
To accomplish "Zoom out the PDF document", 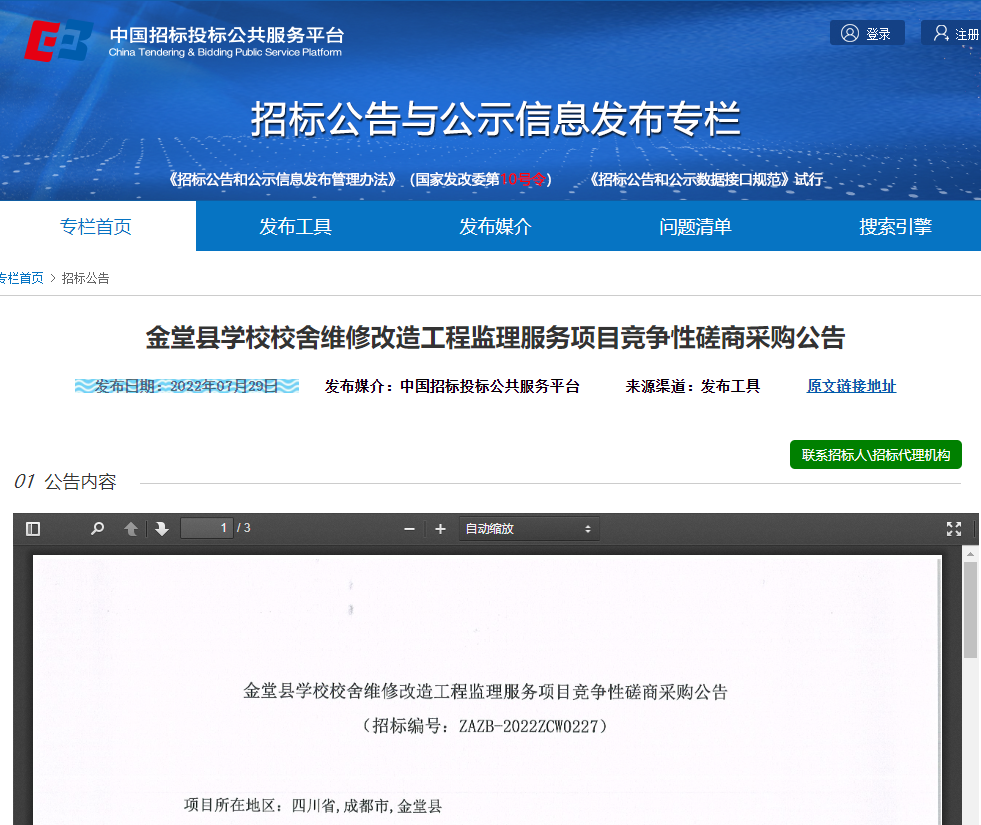I will (x=410, y=529).
